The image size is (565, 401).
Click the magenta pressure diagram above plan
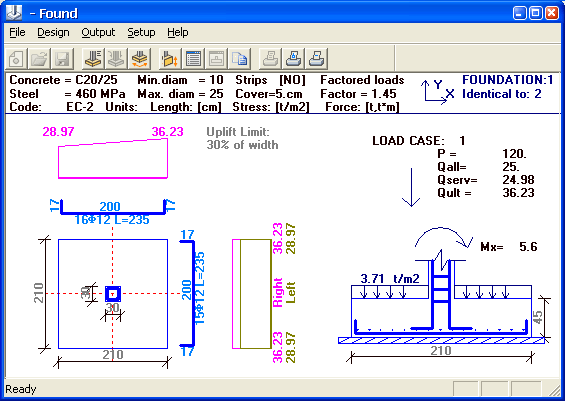pos(113,159)
